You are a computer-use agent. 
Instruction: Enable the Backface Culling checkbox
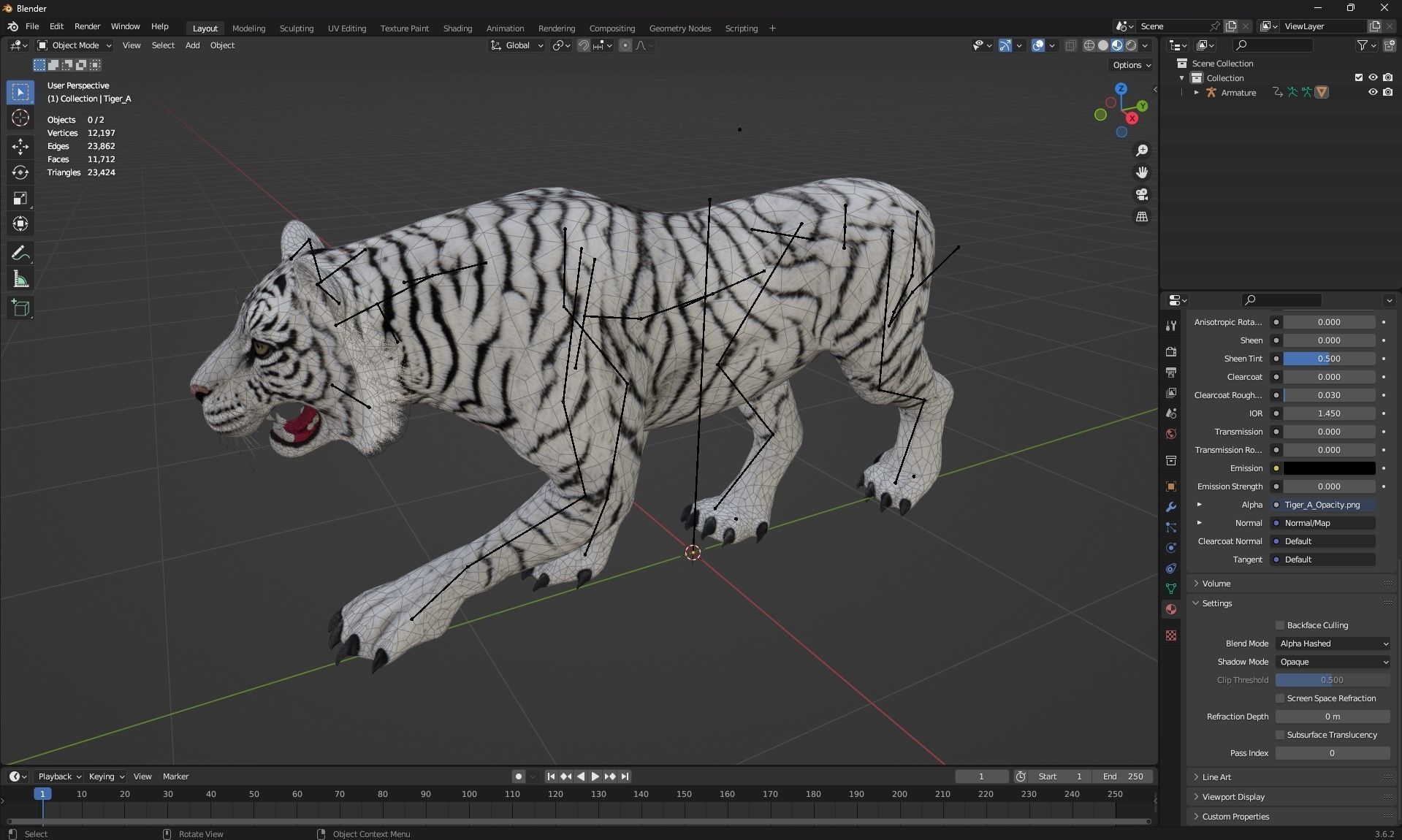point(1280,625)
